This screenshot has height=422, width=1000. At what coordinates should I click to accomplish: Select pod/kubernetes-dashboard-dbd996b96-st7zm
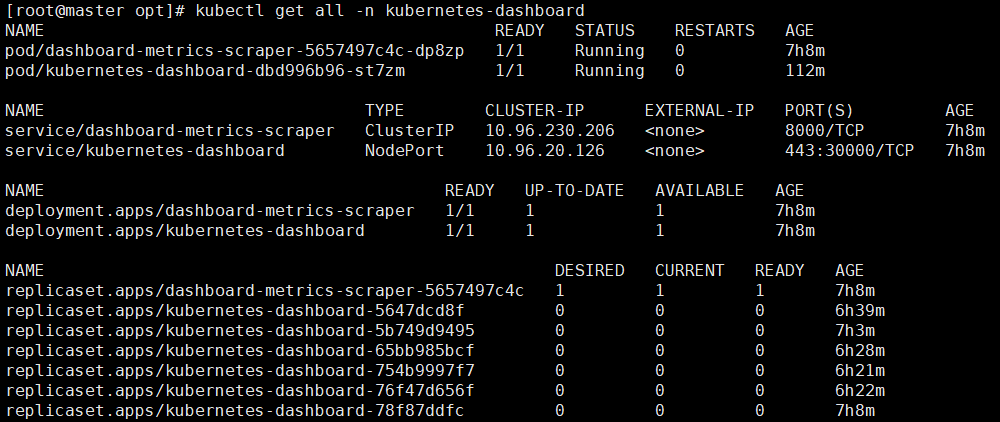pos(205,71)
